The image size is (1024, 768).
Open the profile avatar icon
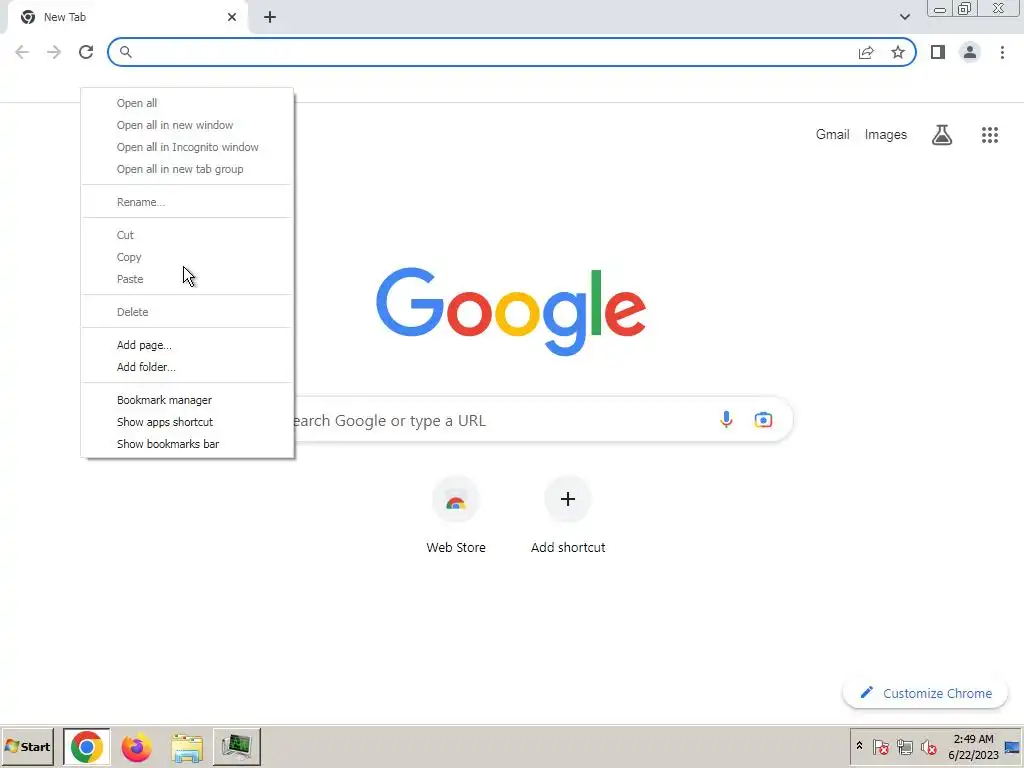(970, 52)
